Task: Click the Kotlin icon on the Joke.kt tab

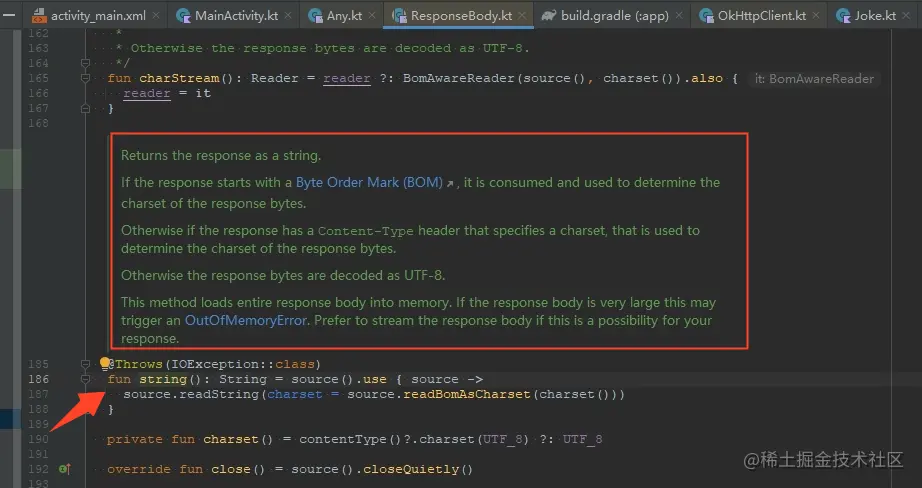Action: [843, 15]
